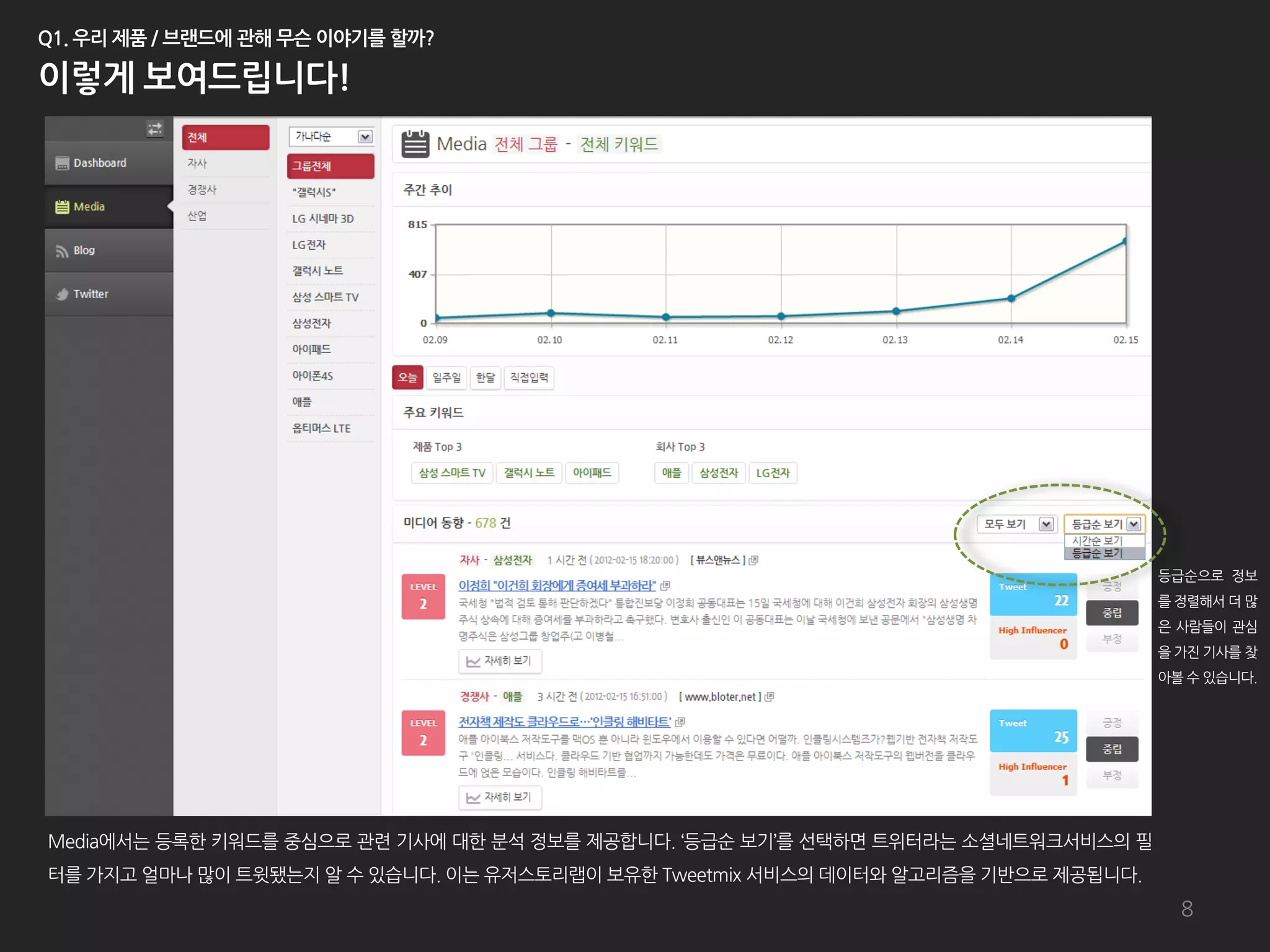Set 중립 sentiment for first article
Image resolution: width=1270 pixels, height=952 pixels.
pyautogui.click(x=1112, y=613)
